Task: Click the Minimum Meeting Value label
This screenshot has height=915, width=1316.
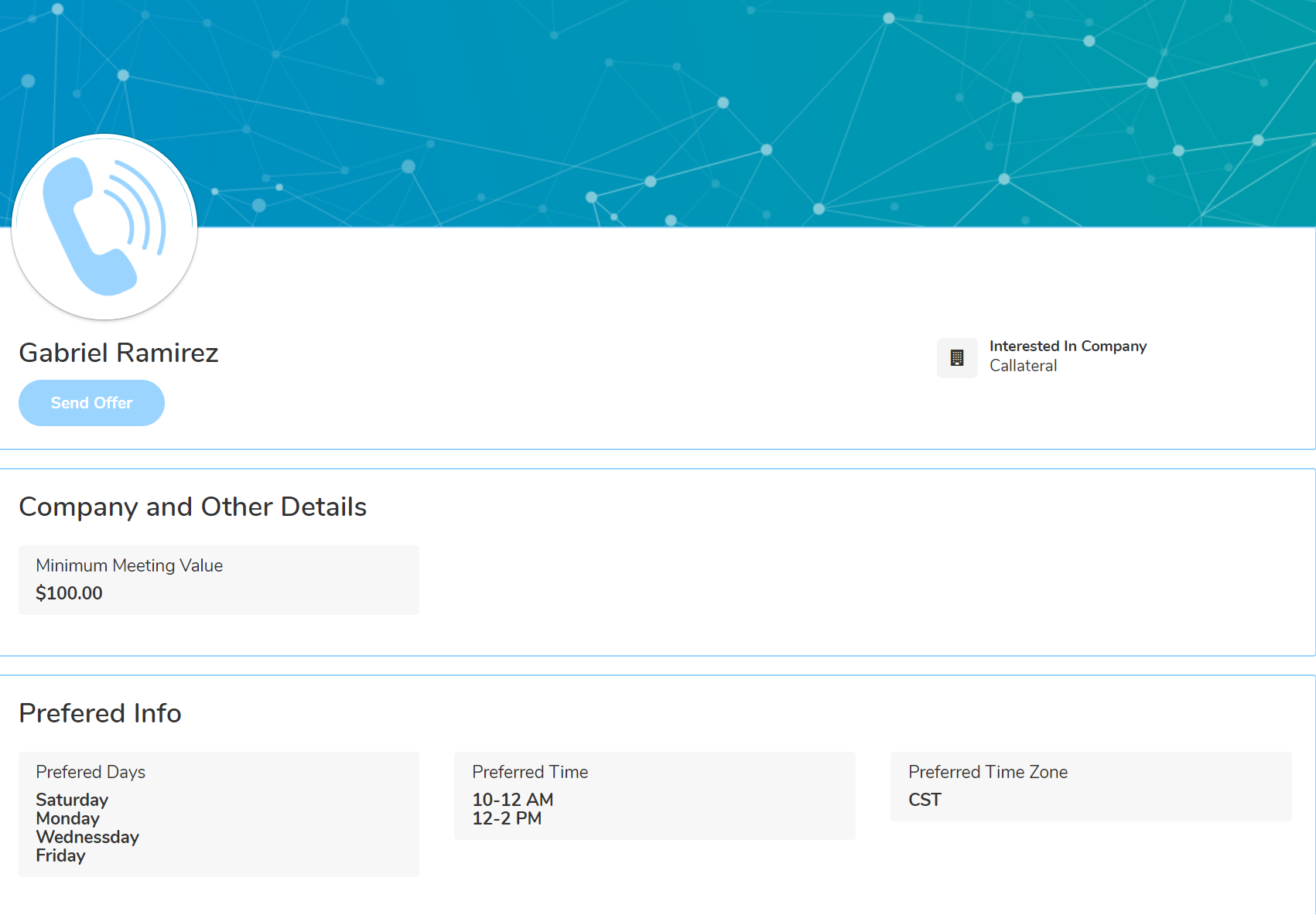Action: coord(129,565)
